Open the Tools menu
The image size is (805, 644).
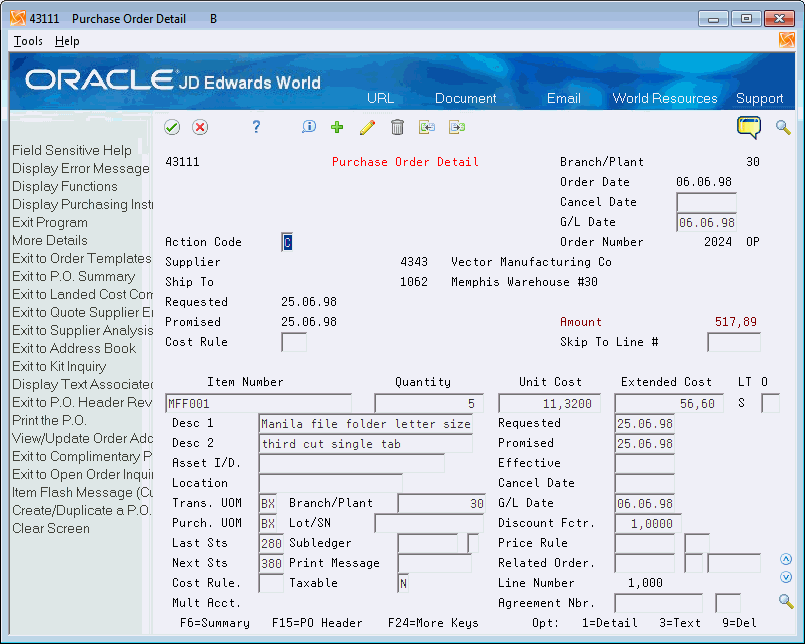click(x=28, y=41)
